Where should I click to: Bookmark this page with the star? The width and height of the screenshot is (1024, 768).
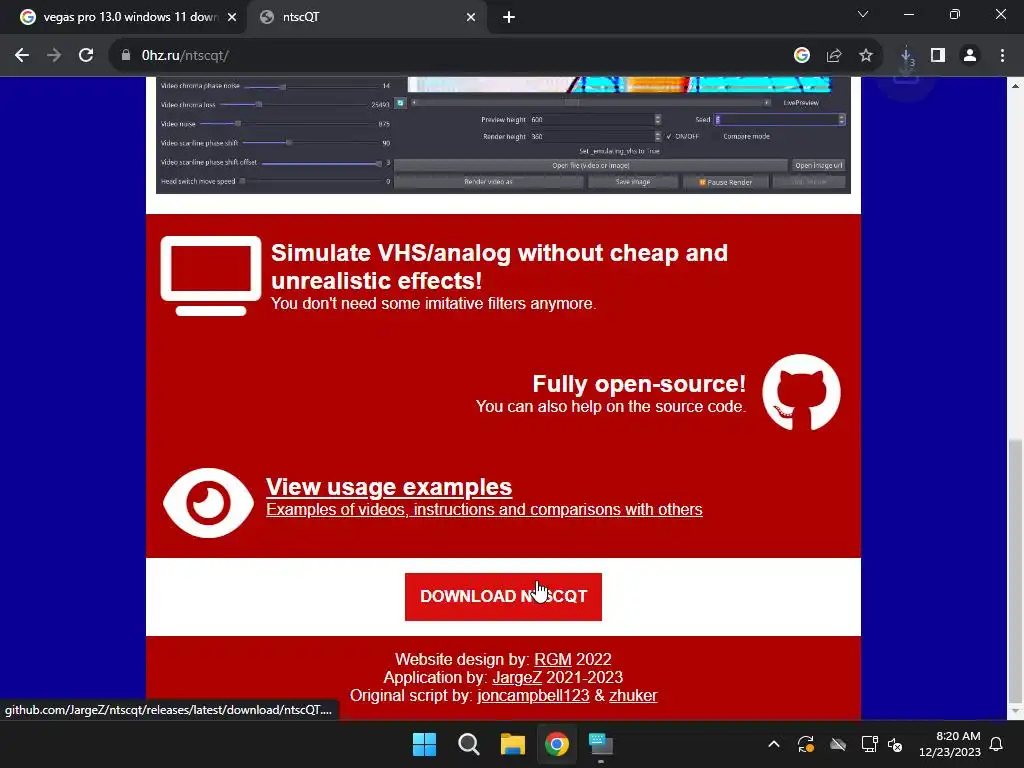(865, 56)
